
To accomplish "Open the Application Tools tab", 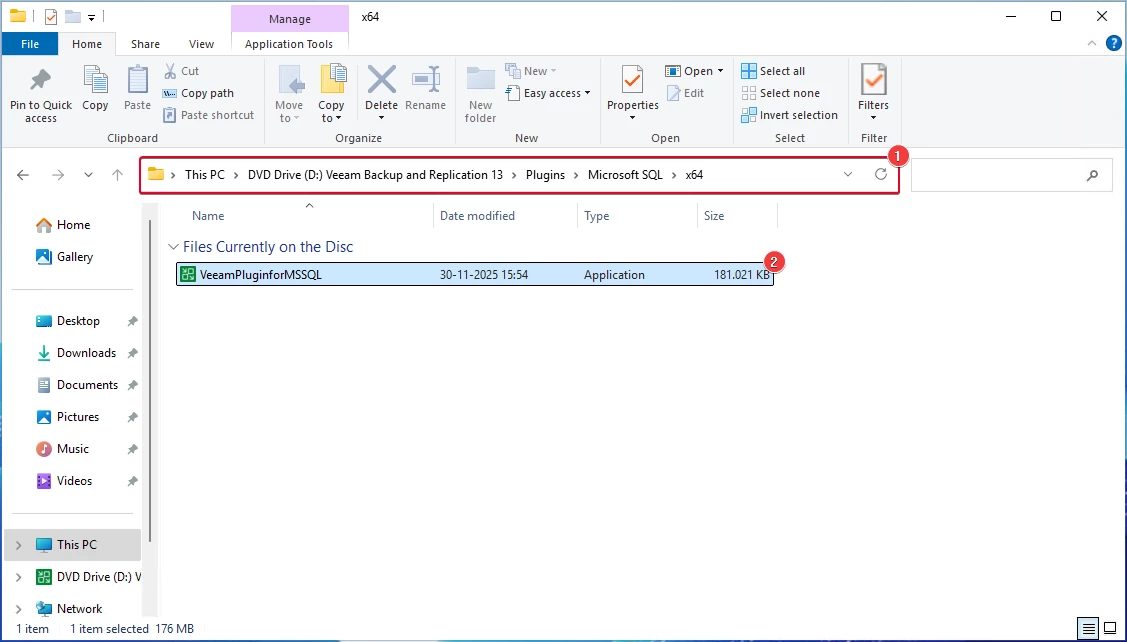I will pyautogui.click(x=289, y=44).
